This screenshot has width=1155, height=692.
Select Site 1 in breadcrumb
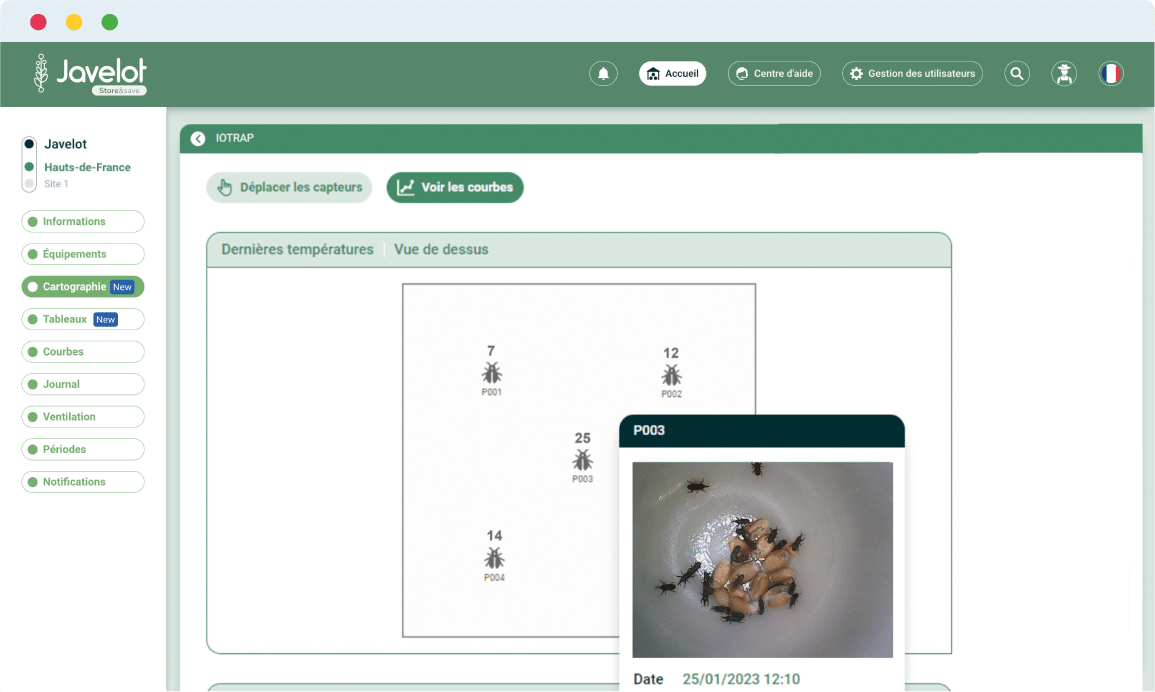[56, 184]
